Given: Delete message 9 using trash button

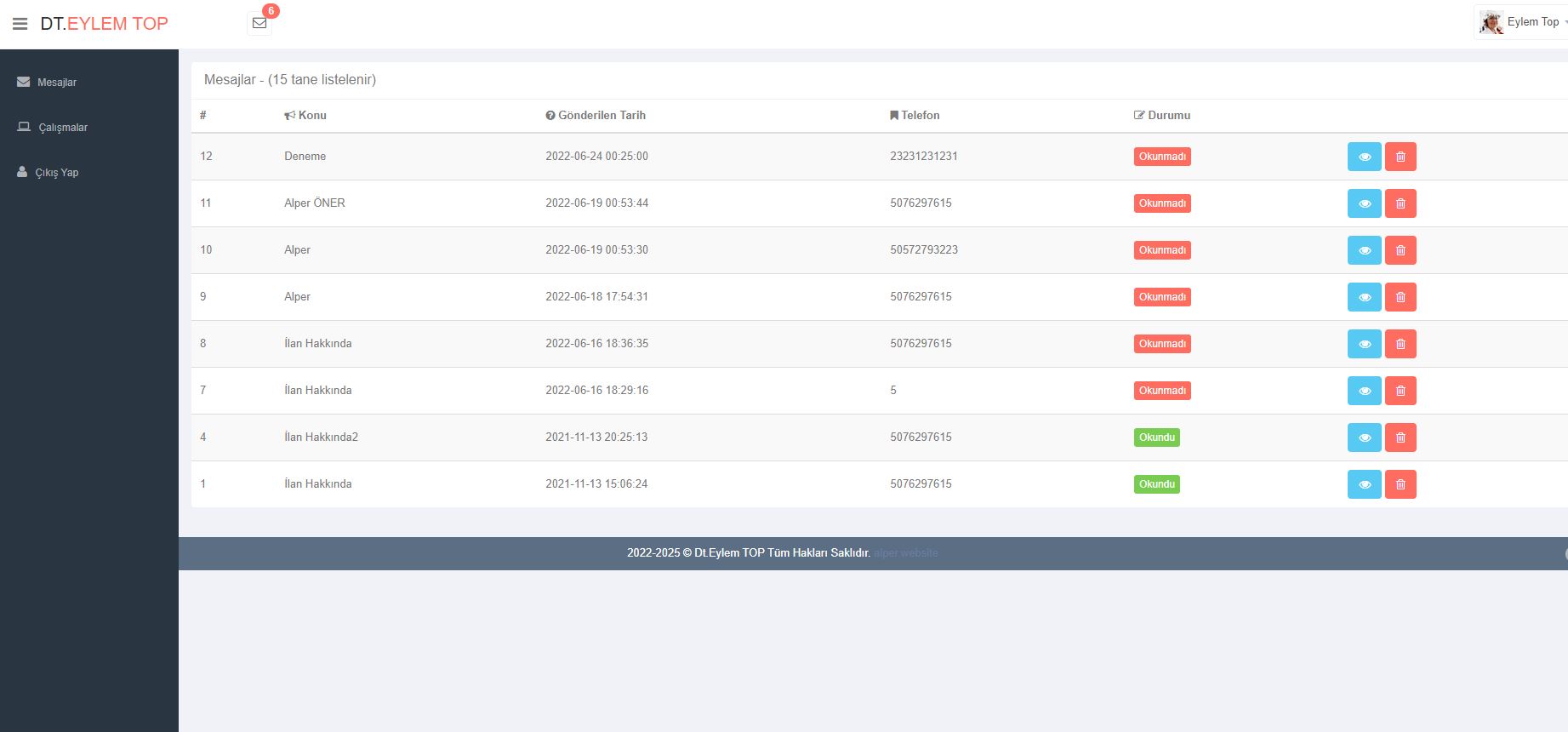Looking at the screenshot, I should click(x=1400, y=297).
